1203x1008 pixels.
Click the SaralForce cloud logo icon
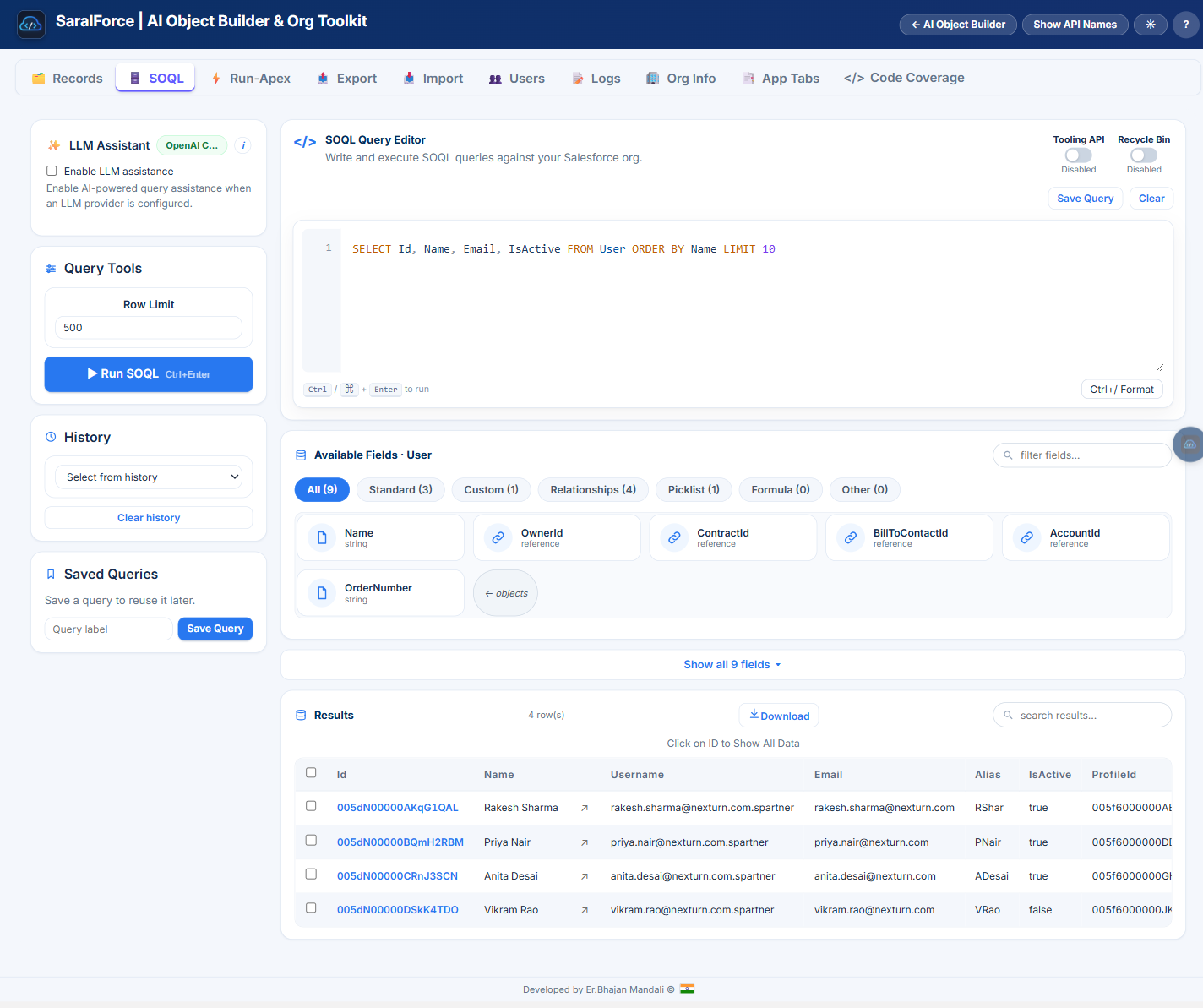pyautogui.click(x=31, y=25)
